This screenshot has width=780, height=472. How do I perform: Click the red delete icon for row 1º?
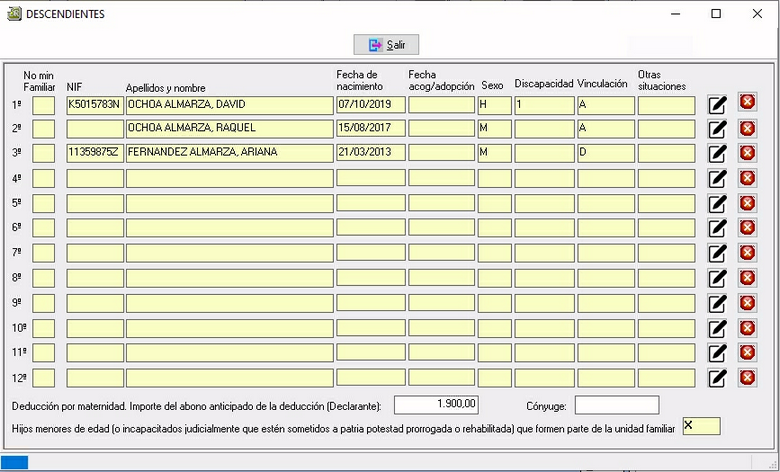747,102
